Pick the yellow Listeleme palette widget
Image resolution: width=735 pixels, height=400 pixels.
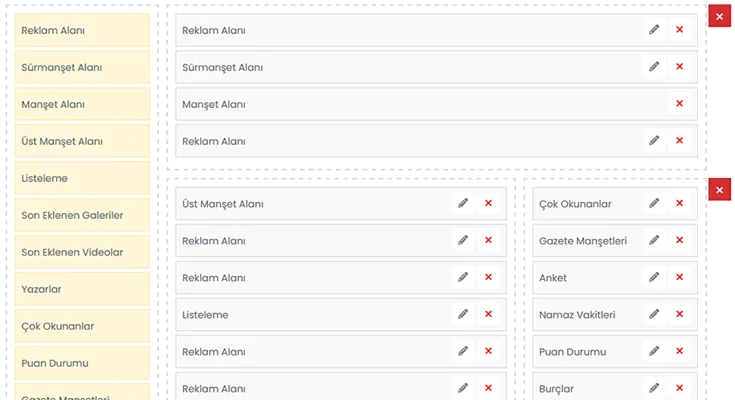(82, 178)
